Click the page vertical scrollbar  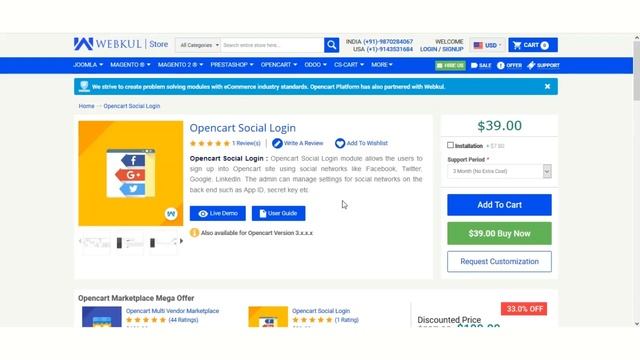point(636,70)
